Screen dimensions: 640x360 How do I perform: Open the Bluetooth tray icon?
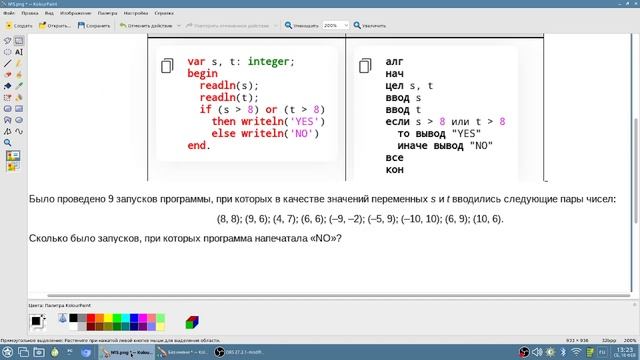(563, 352)
